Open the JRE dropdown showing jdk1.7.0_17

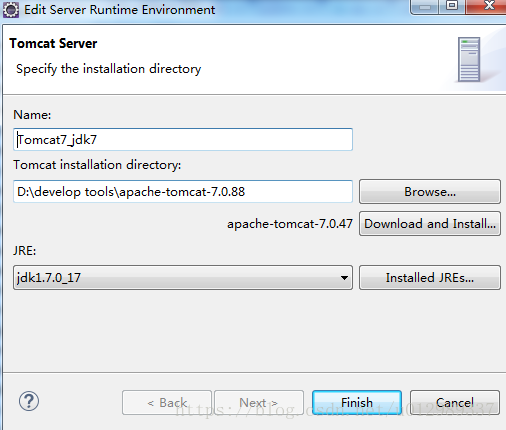pyautogui.click(x=183, y=278)
